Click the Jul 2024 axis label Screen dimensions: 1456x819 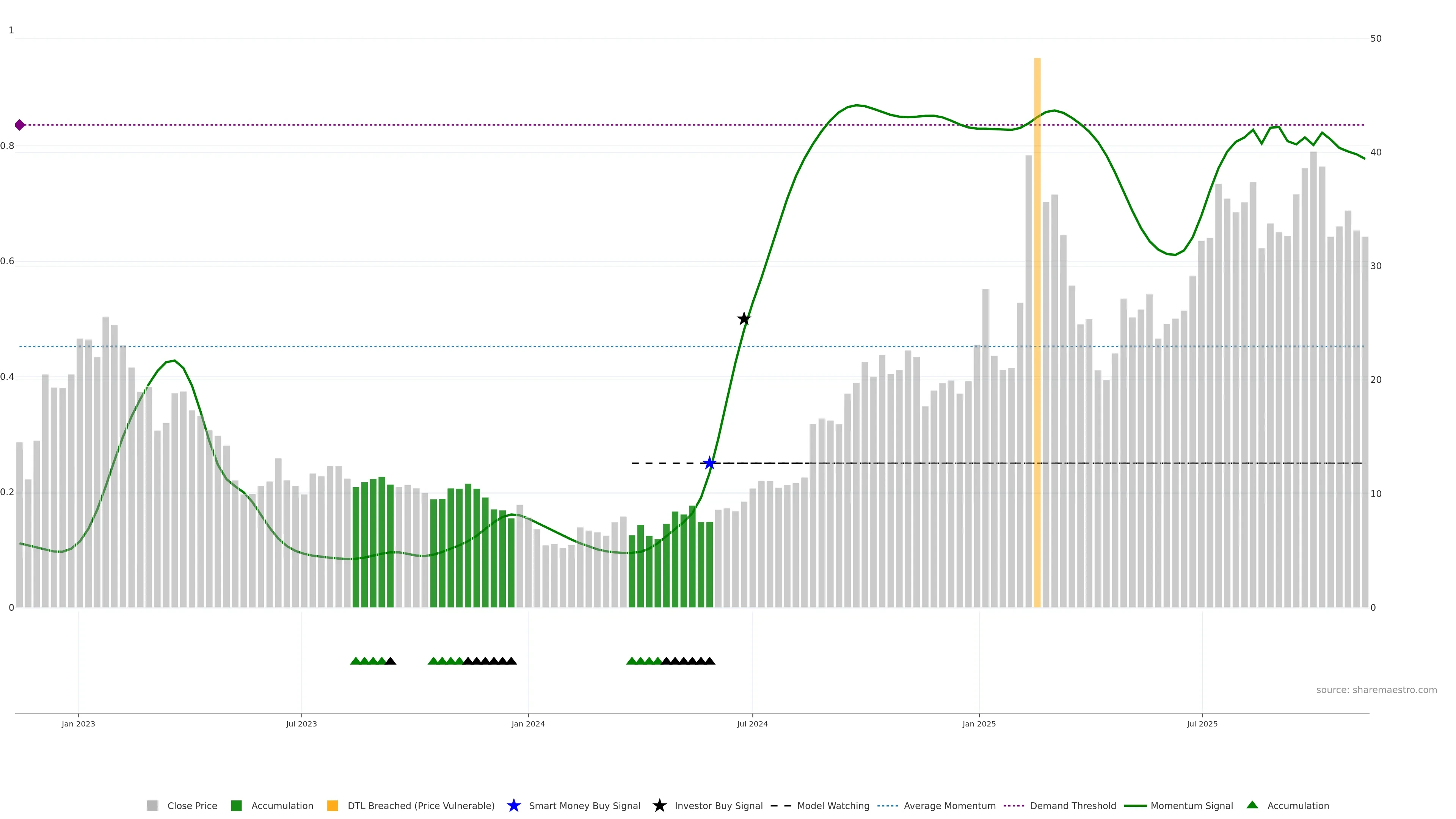pos(752,724)
